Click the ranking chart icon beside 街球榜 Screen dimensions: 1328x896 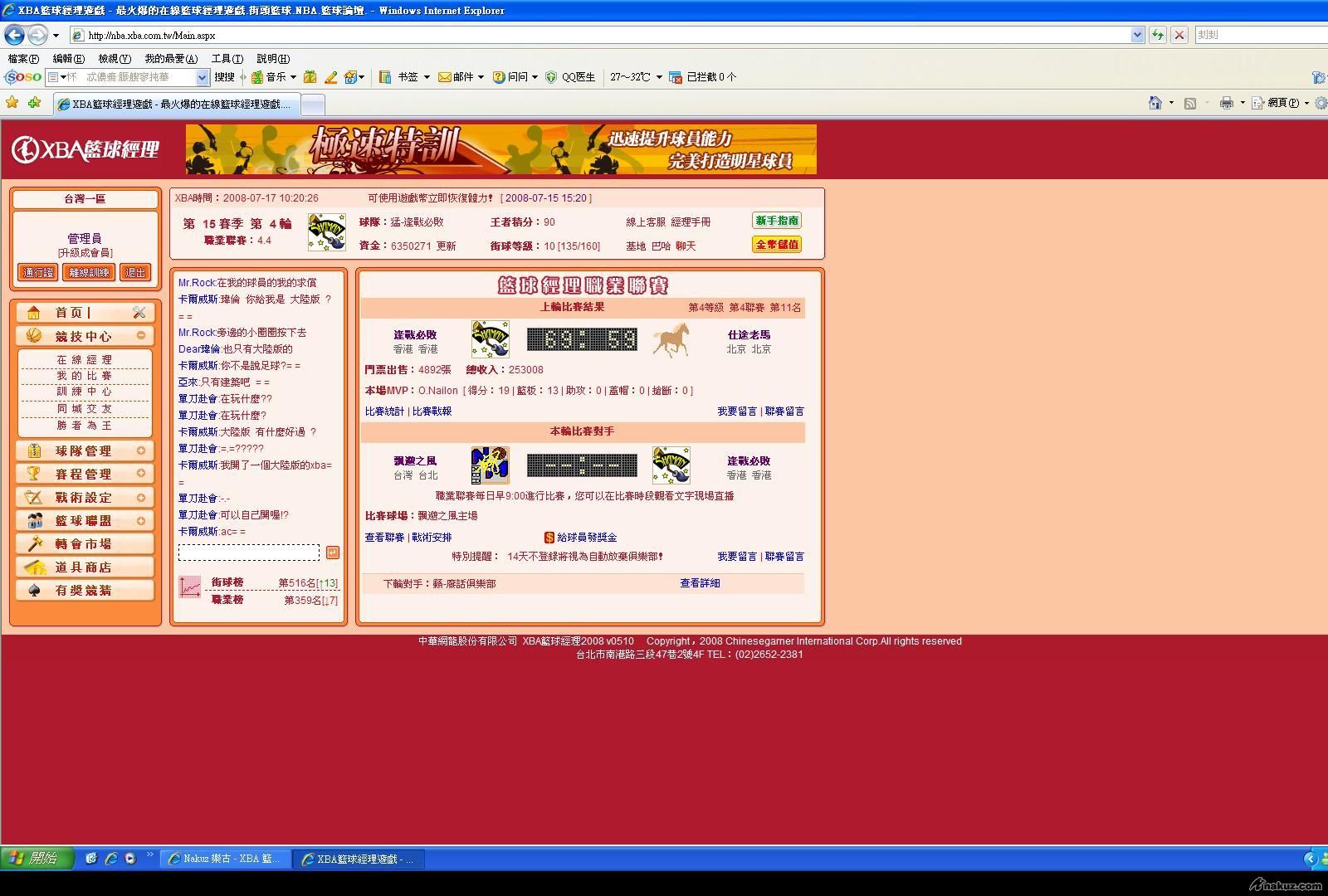pos(190,587)
